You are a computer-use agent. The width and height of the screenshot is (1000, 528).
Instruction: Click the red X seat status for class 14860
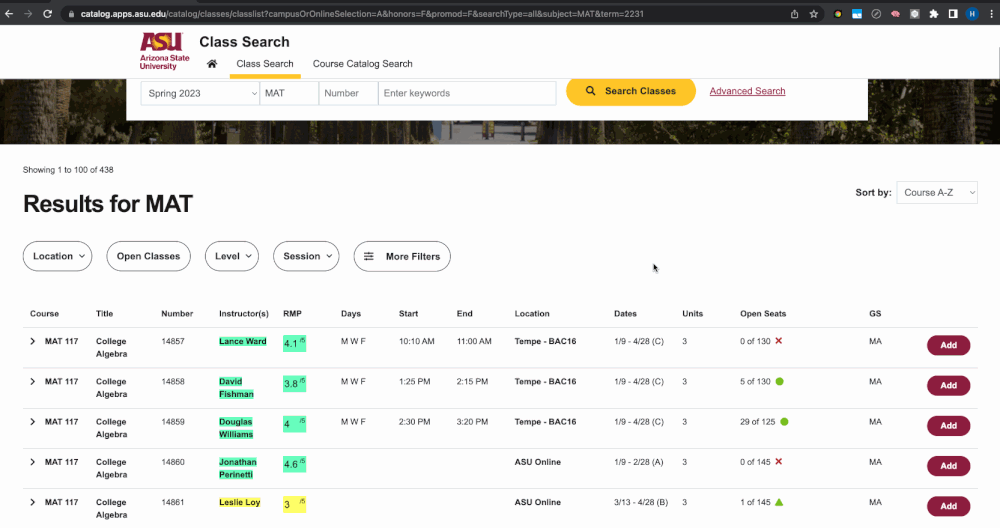pyautogui.click(x=778, y=462)
